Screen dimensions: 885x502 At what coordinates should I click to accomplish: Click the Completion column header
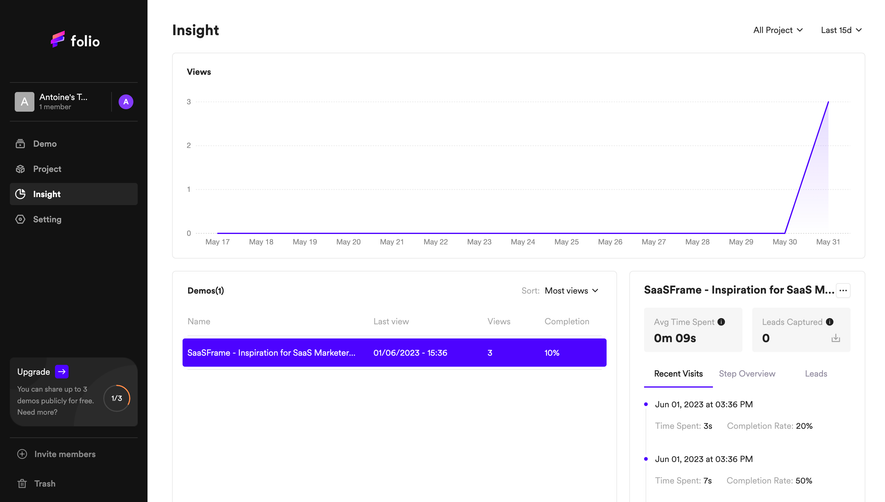pos(567,321)
